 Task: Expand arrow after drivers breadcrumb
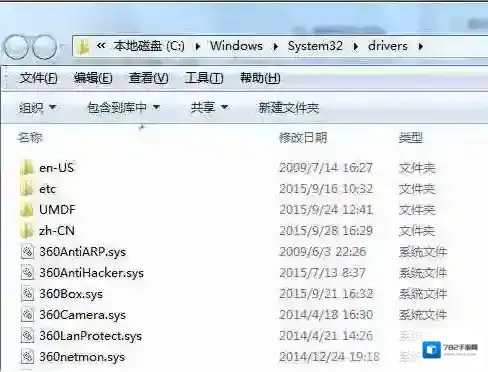click(421, 46)
